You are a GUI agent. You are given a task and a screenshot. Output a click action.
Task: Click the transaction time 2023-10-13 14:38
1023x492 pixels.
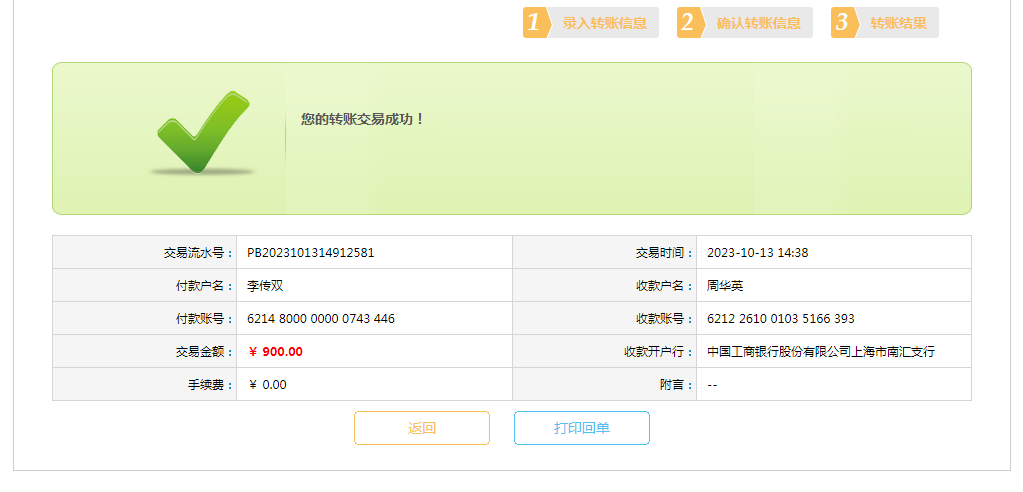[757, 253]
